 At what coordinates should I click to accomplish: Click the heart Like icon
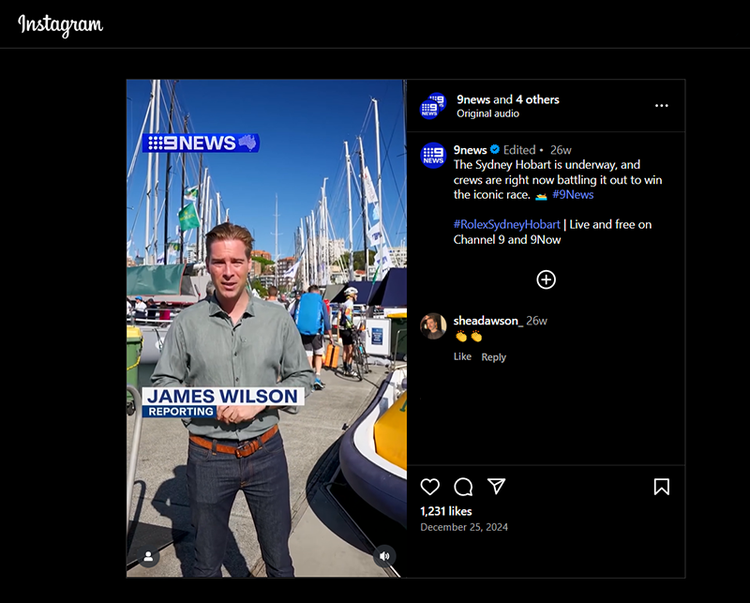pyautogui.click(x=430, y=487)
